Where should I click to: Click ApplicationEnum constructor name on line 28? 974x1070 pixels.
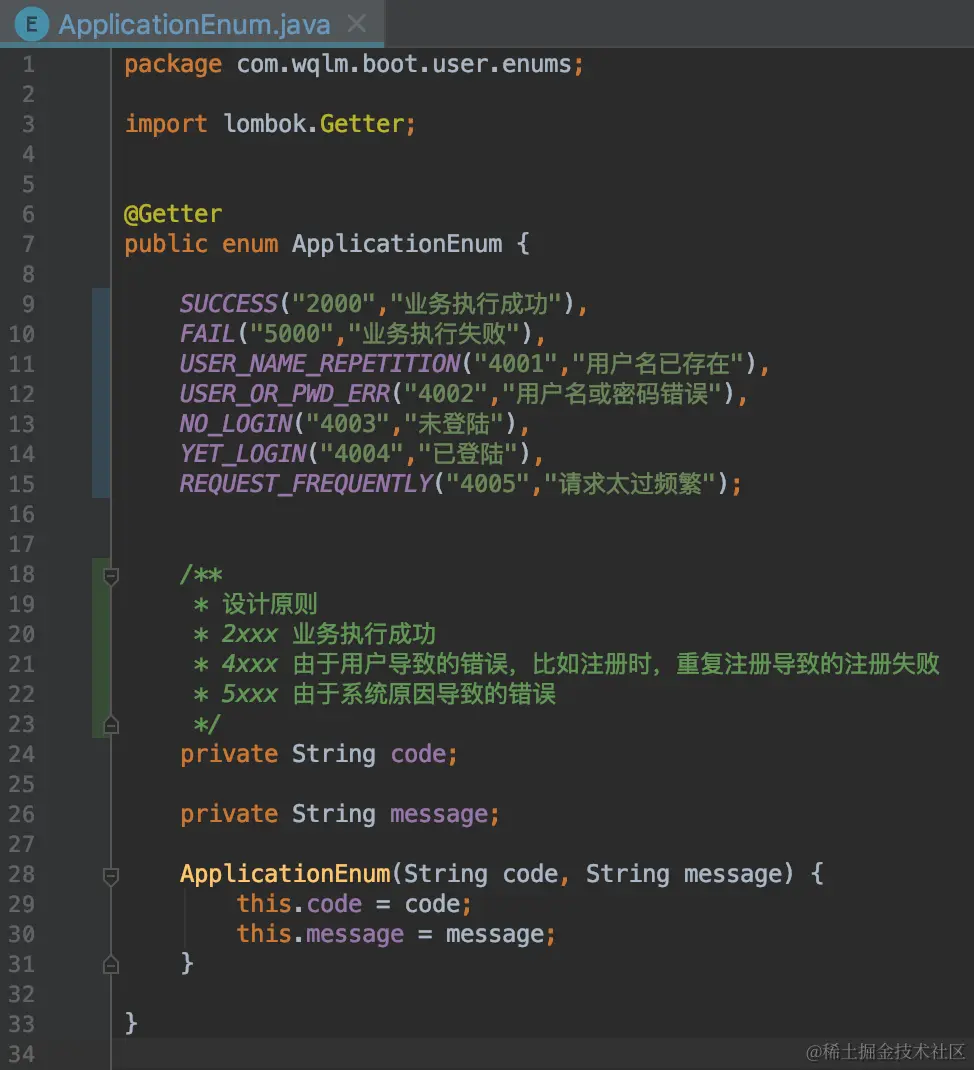285,874
